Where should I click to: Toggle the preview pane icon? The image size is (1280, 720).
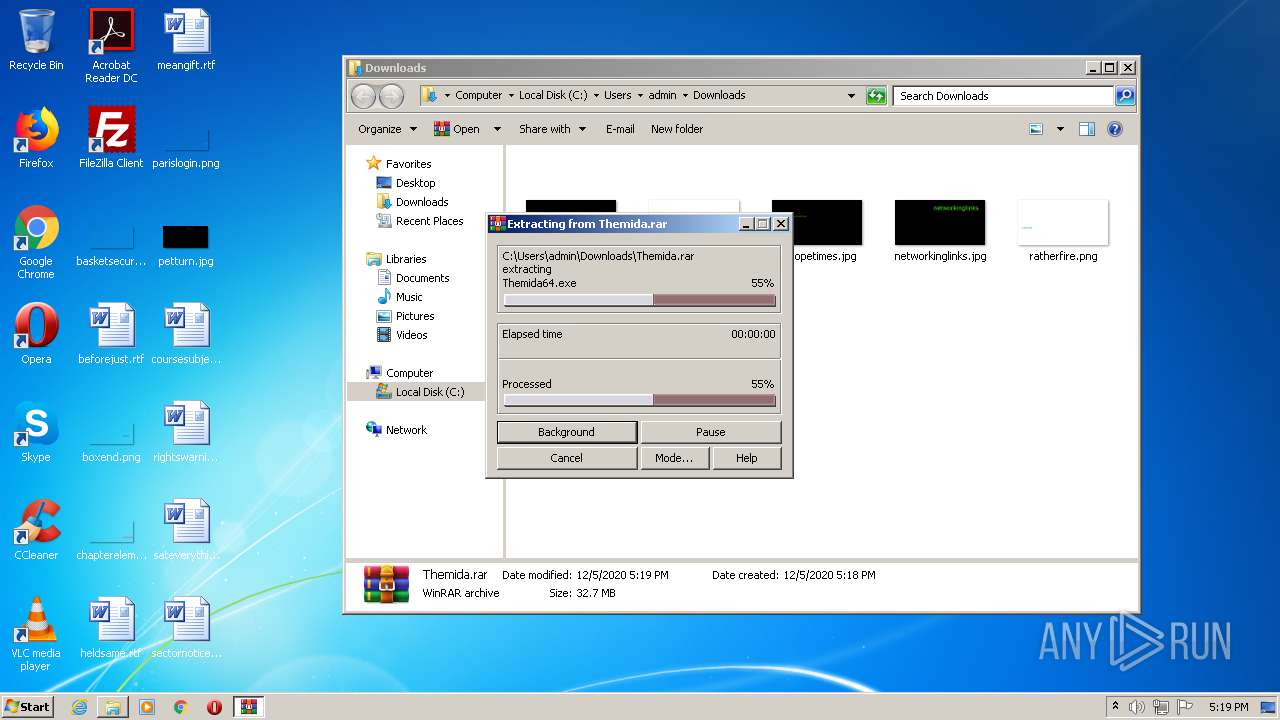click(x=1087, y=129)
